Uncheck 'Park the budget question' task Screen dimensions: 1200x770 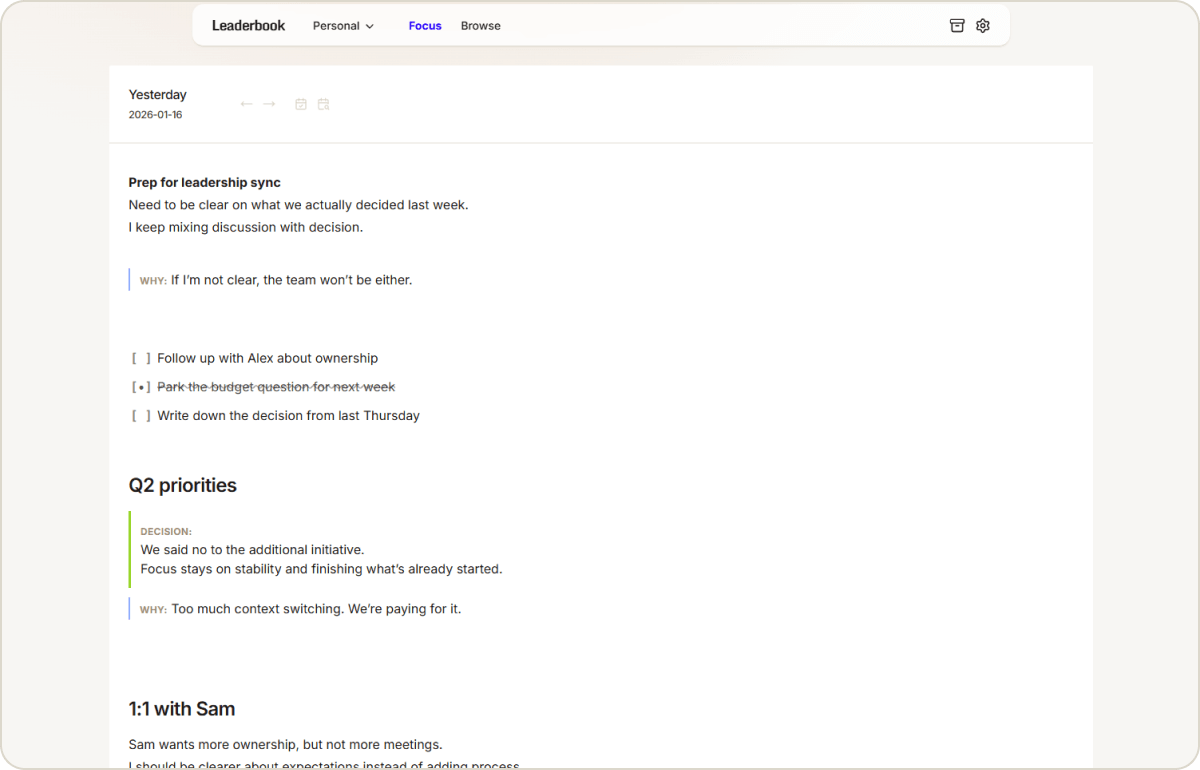pyautogui.click(x=141, y=387)
